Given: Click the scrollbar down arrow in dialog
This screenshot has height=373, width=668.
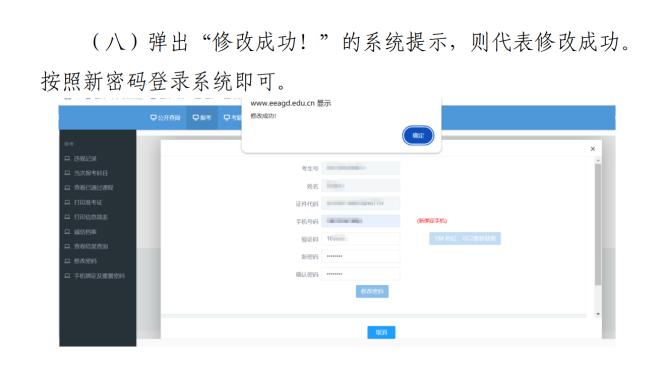Looking at the screenshot, I should tap(598, 314).
